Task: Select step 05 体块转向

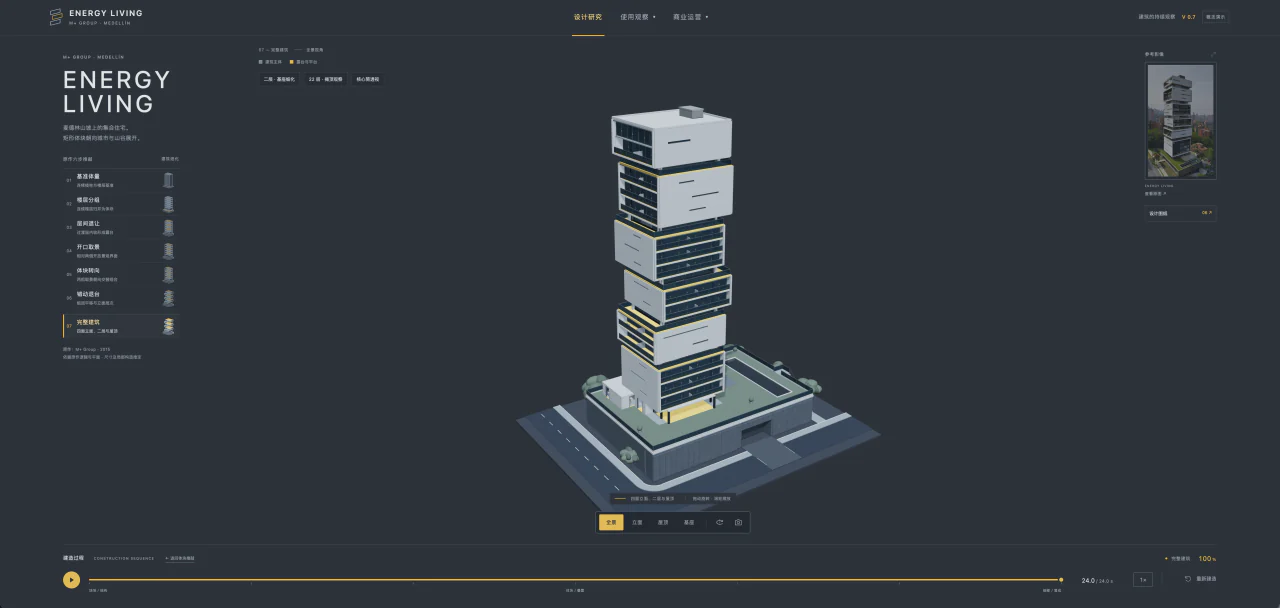Action: click(x=120, y=274)
